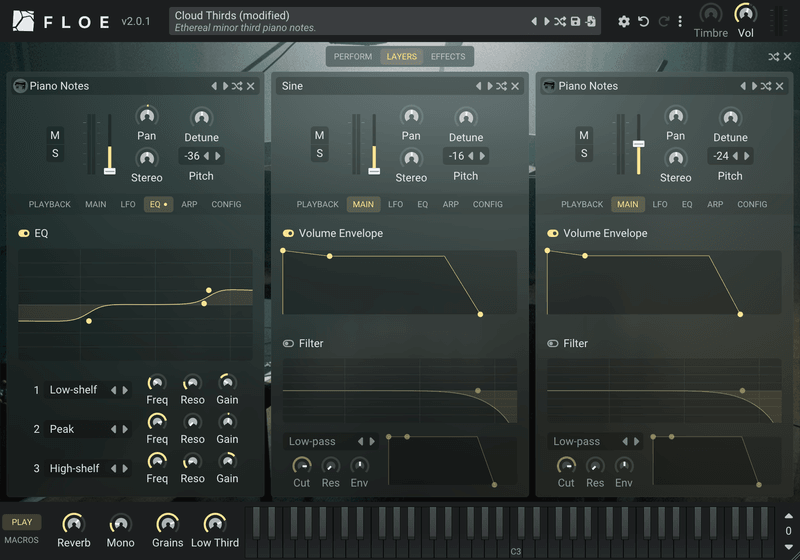800x560 pixels.
Task: Open the save-as preset icon
Action: (x=591, y=21)
